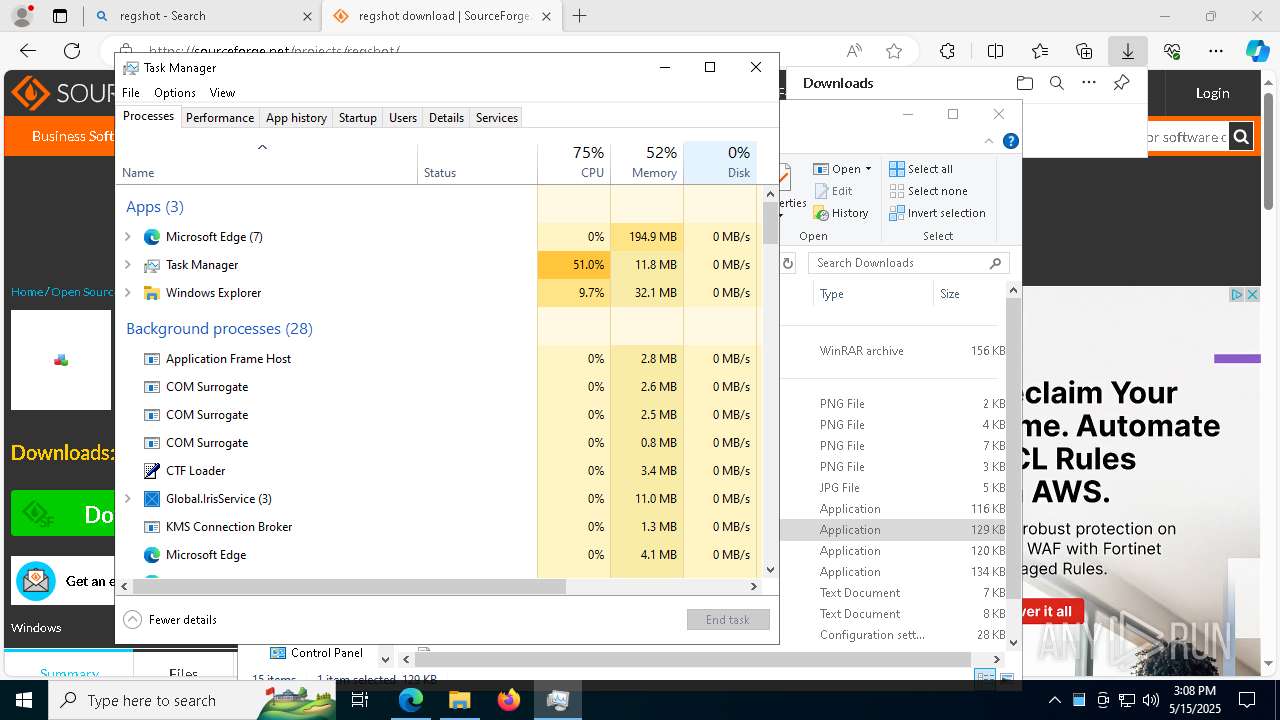
Task: Open new Edge tab with plus button
Action: click(579, 16)
